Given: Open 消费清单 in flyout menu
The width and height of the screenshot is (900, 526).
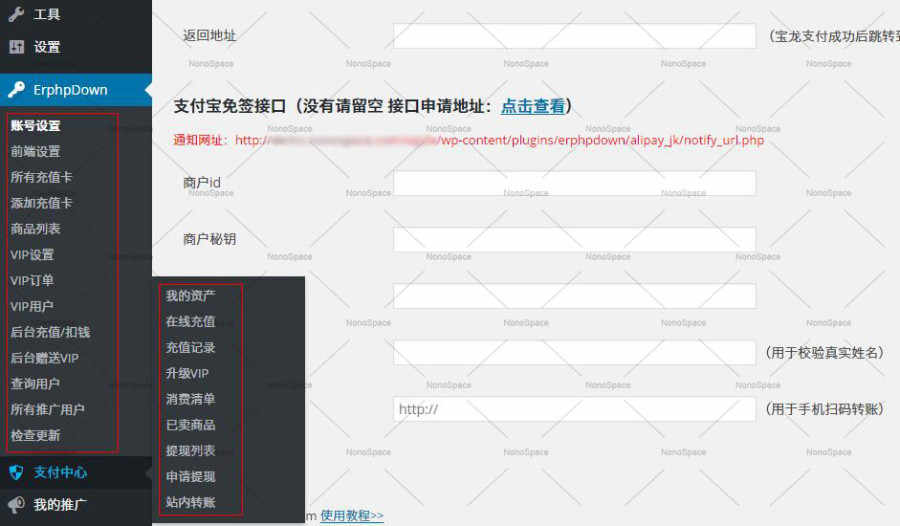Looking at the screenshot, I should point(191,399).
